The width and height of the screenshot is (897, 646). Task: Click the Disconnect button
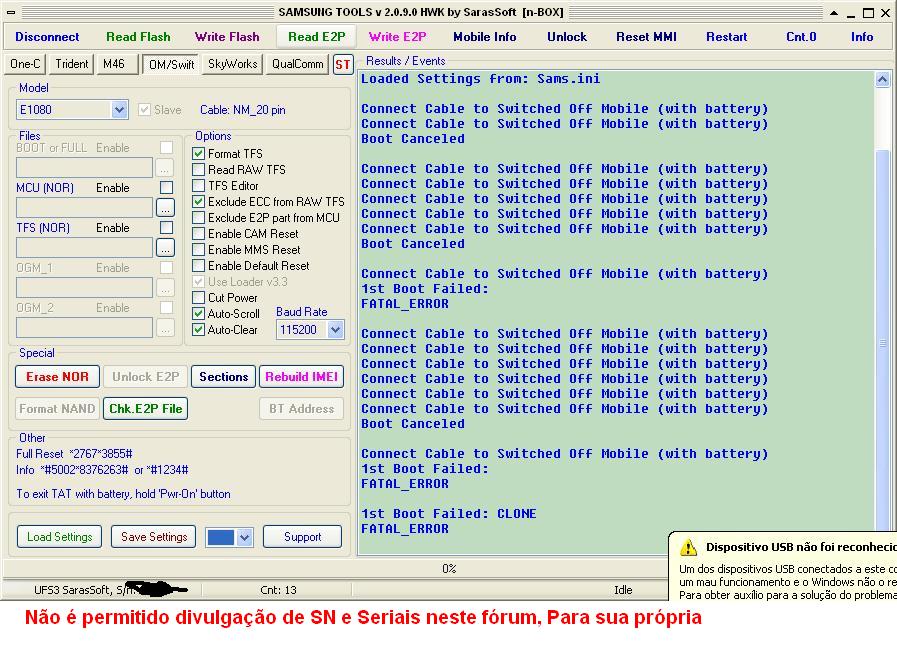coord(47,37)
